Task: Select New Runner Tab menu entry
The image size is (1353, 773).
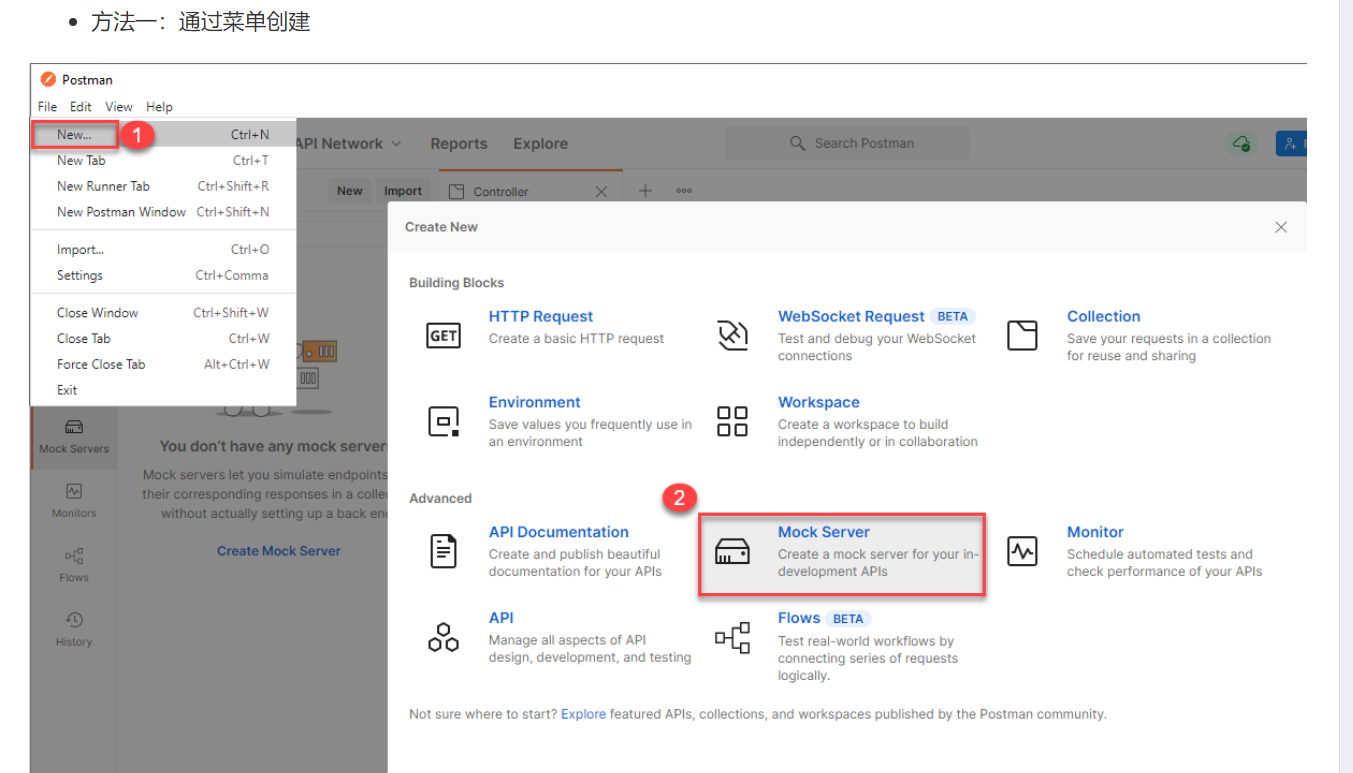Action: [163, 186]
